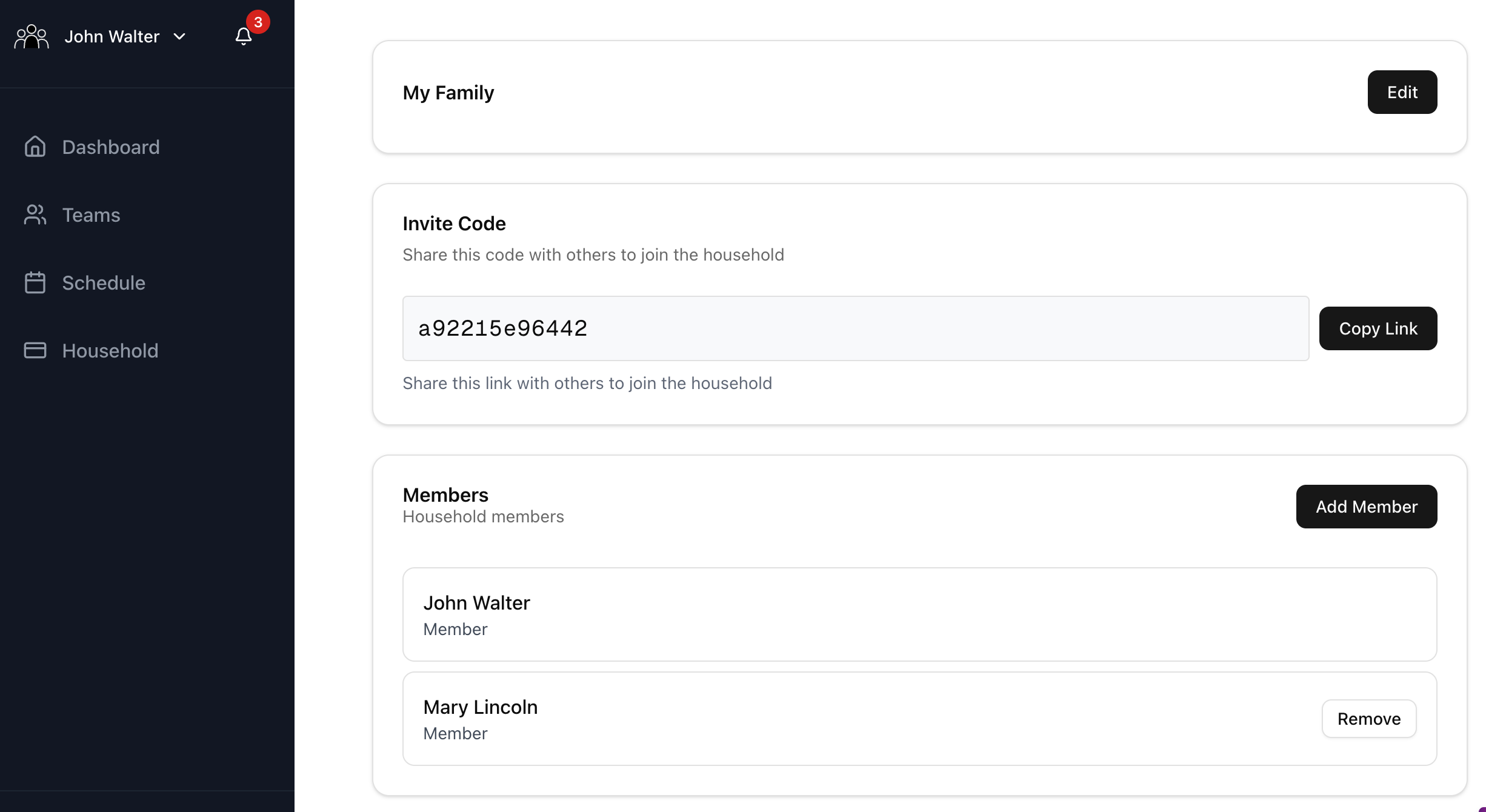Click the invite code text field
The height and width of the screenshot is (812, 1486).
tap(855, 328)
